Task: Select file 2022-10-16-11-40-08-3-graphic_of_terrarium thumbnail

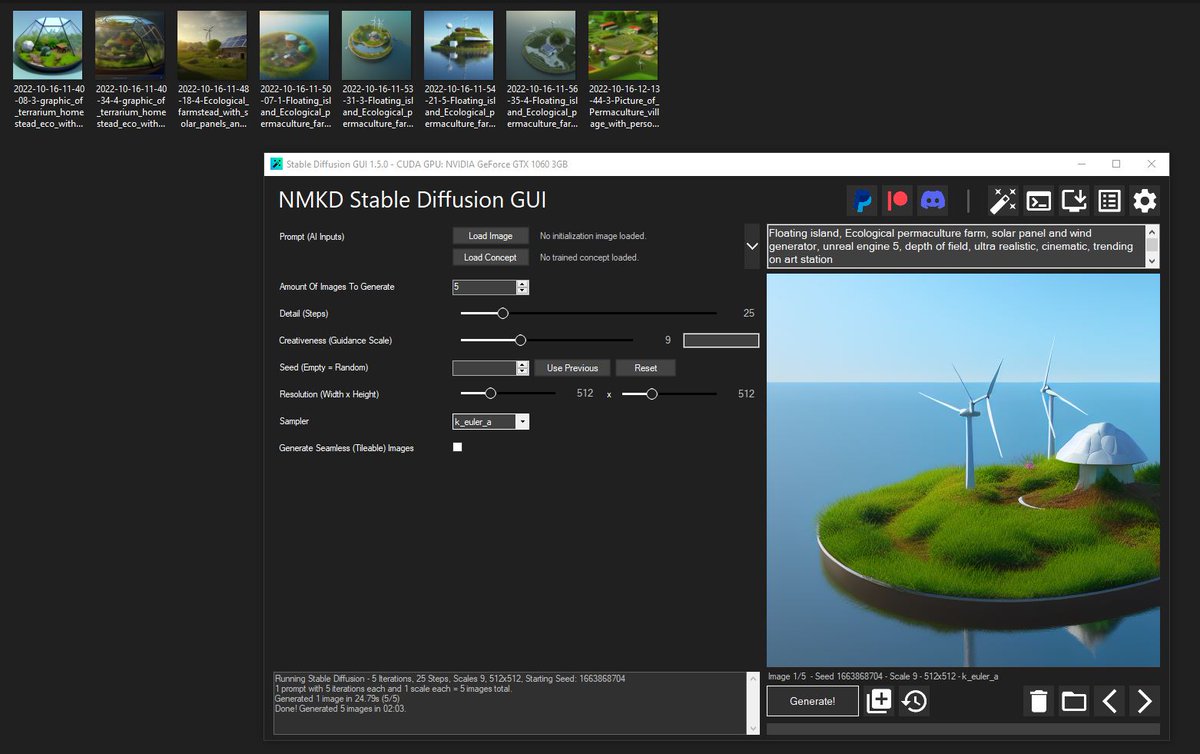Action: click(47, 45)
